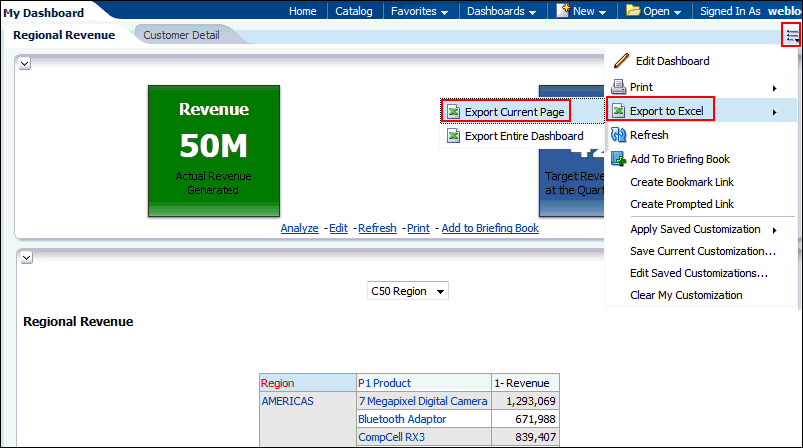Click the 671,988 revenue value

coord(535,419)
